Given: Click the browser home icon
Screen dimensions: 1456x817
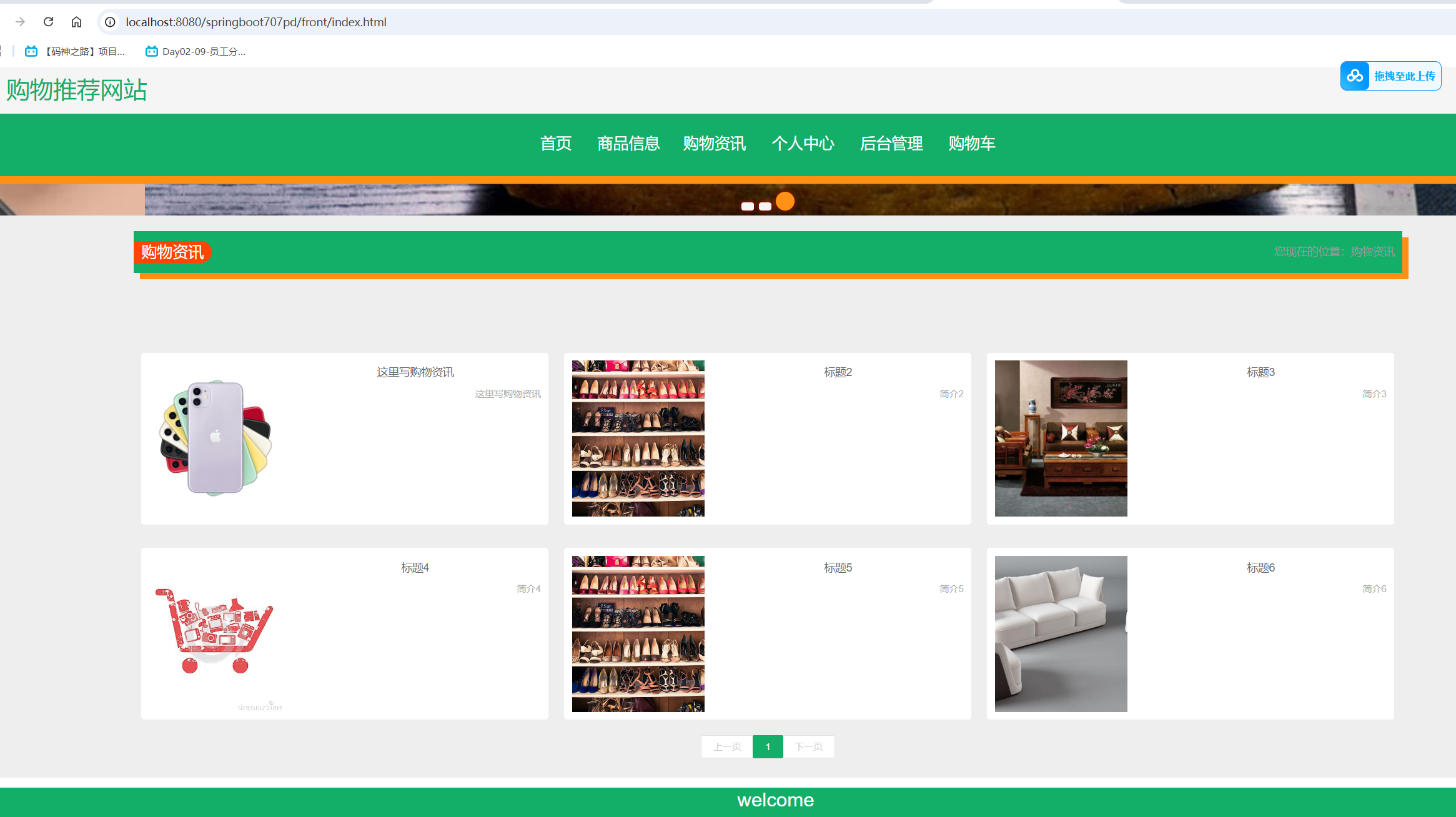Looking at the screenshot, I should point(76,22).
